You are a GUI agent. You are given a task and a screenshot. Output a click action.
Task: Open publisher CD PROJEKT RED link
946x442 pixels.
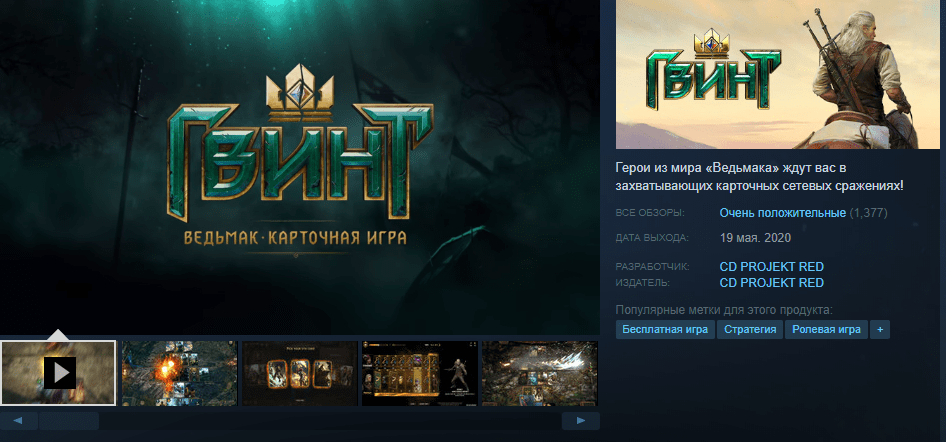pyautogui.click(x=772, y=283)
